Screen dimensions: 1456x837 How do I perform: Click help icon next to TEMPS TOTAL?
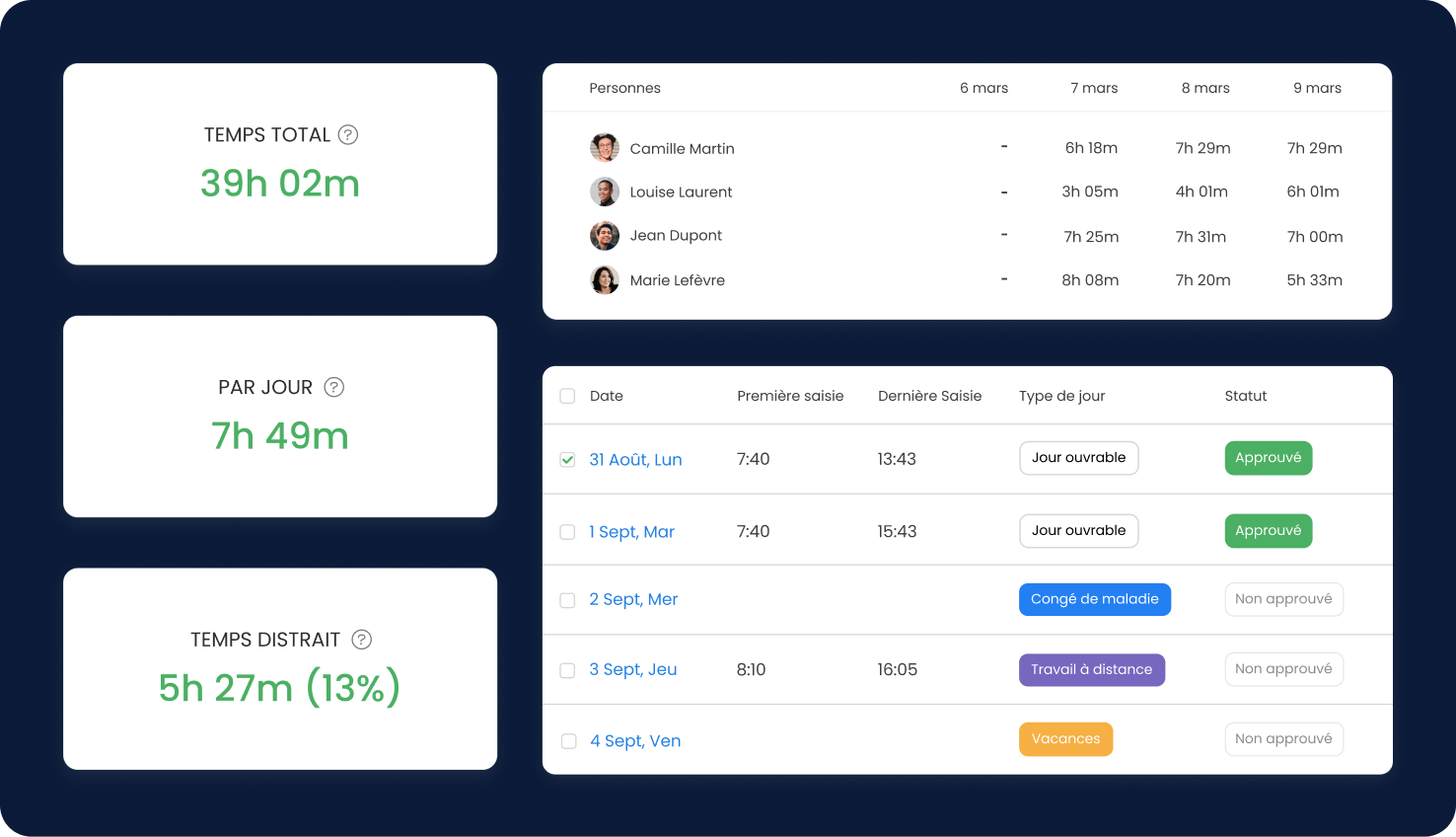(x=348, y=135)
